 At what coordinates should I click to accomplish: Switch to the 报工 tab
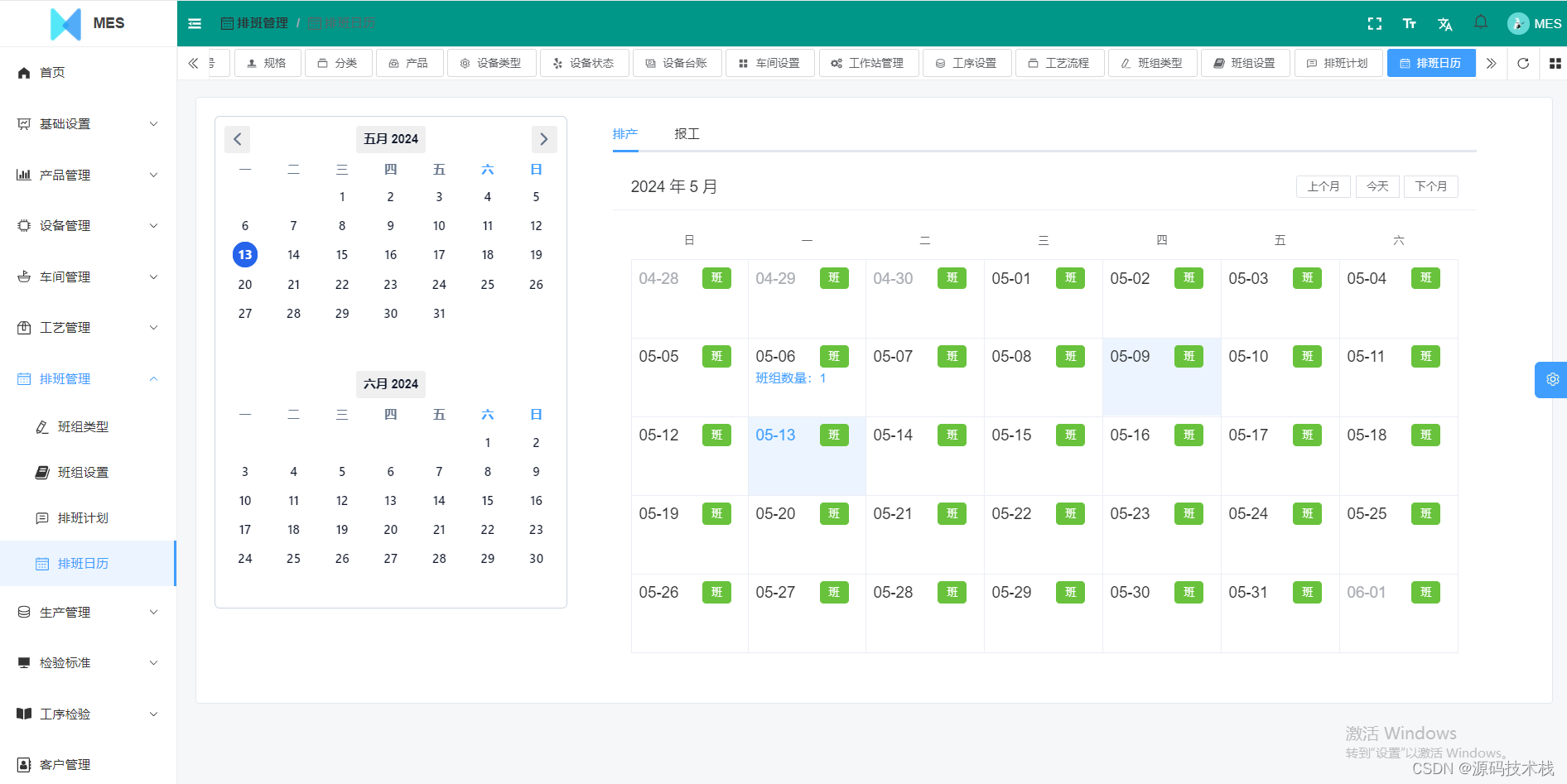coord(687,134)
